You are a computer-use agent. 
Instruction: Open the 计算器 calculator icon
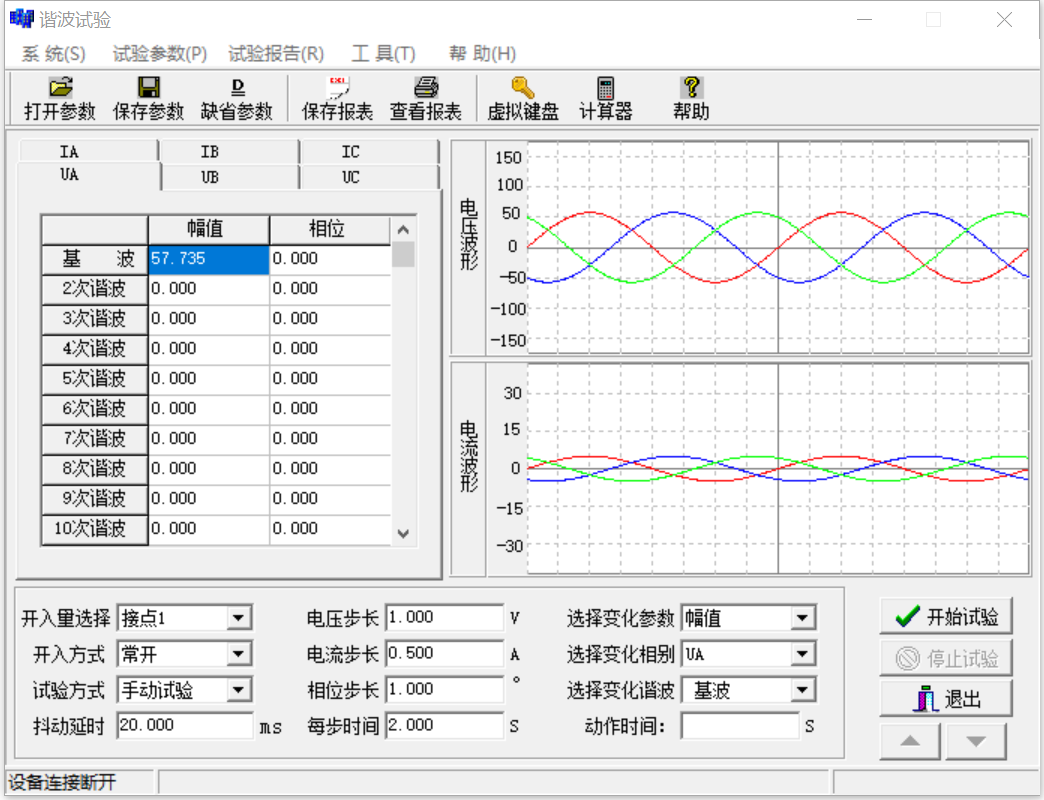605,98
